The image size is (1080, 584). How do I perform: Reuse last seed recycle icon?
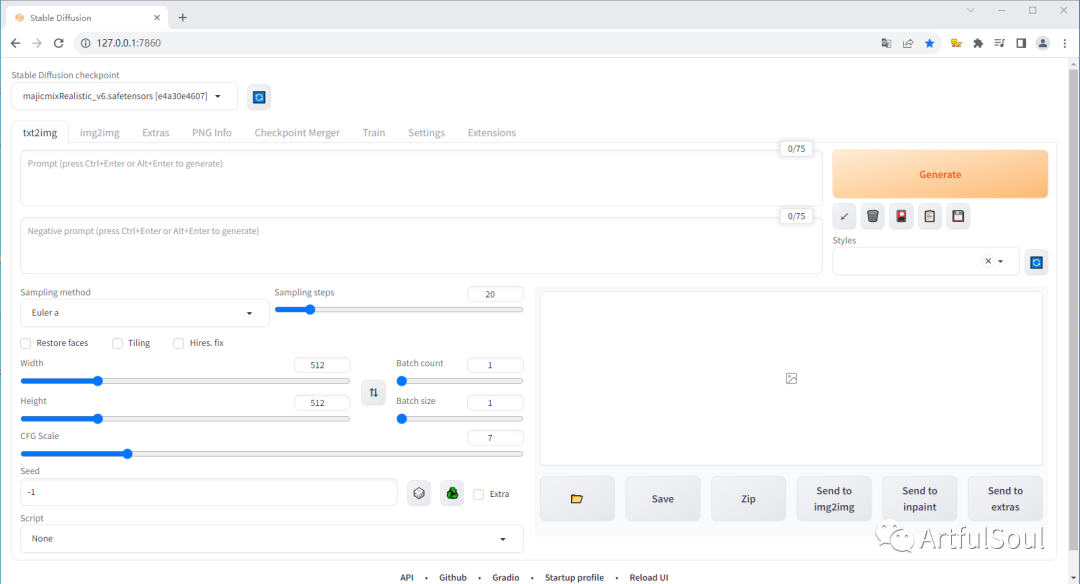(452, 493)
